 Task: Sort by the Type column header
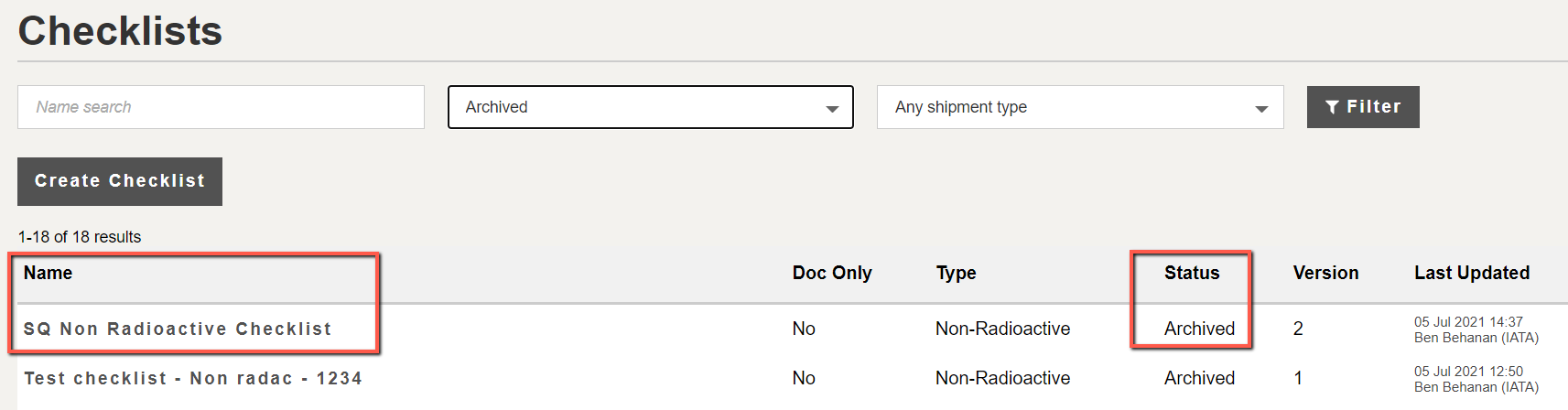956,273
